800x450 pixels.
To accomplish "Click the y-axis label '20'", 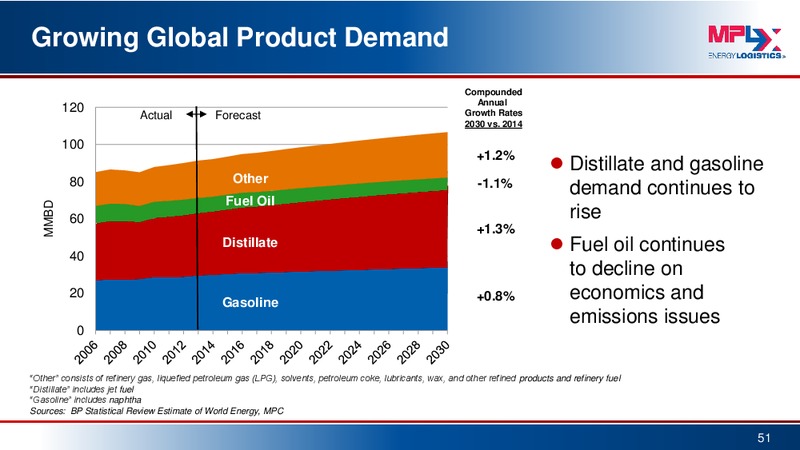I will (x=77, y=293).
